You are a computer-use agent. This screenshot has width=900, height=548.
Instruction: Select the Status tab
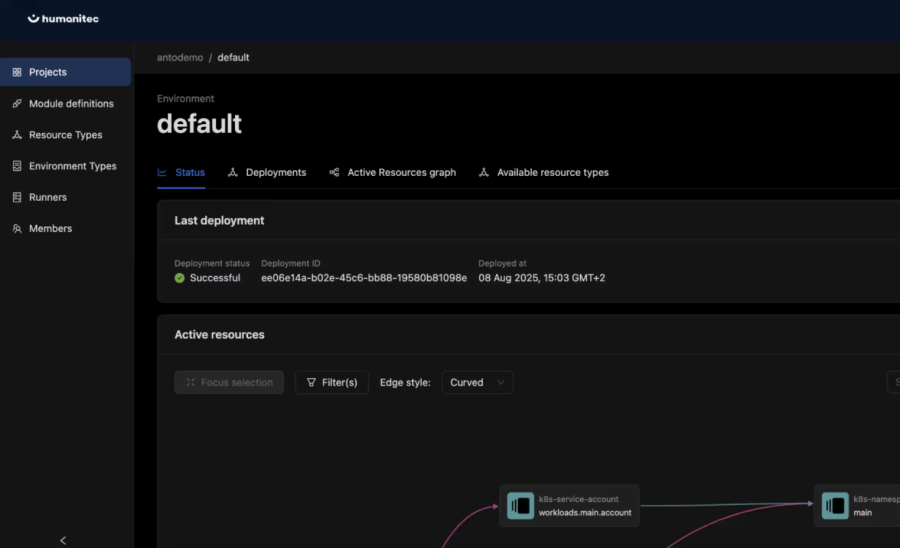pyautogui.click(x=181, y=173)
